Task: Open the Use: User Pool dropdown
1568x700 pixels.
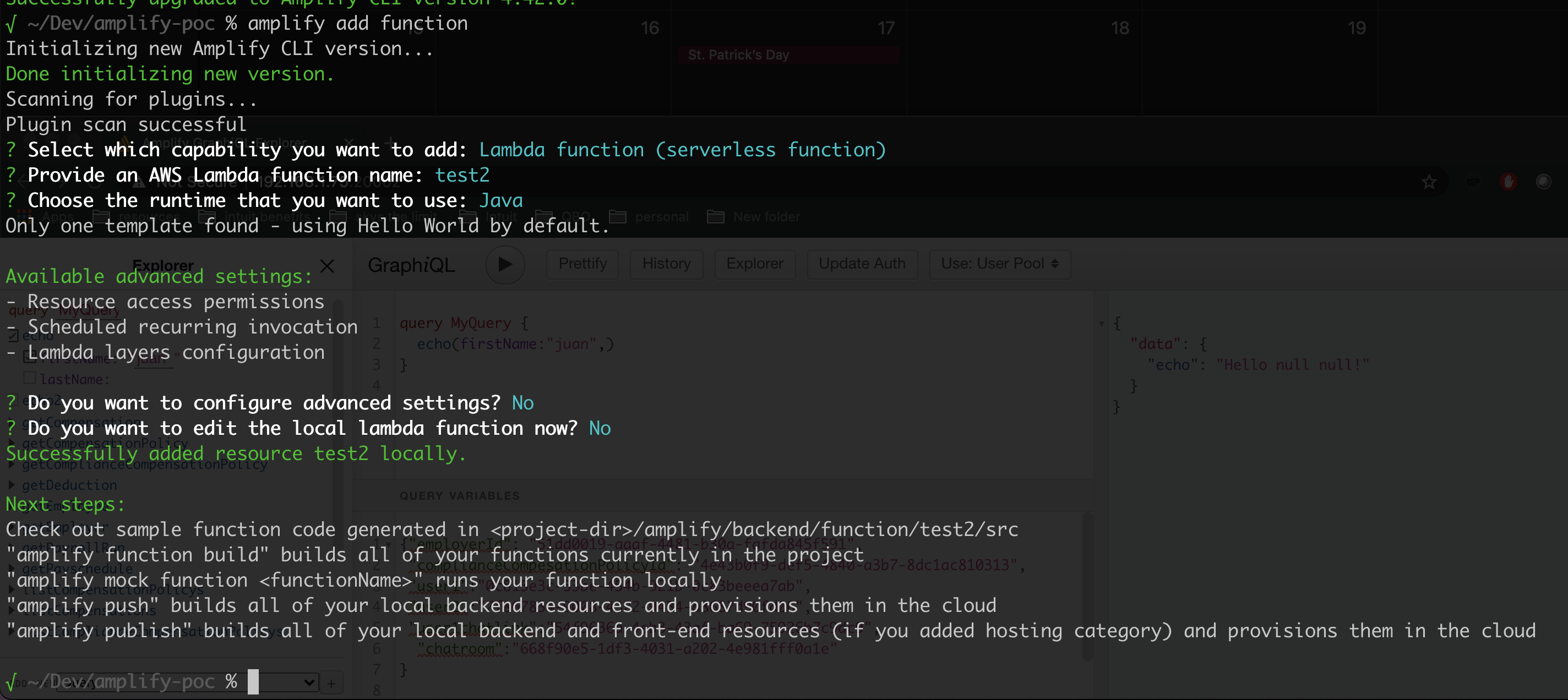Action: [999, 264]
